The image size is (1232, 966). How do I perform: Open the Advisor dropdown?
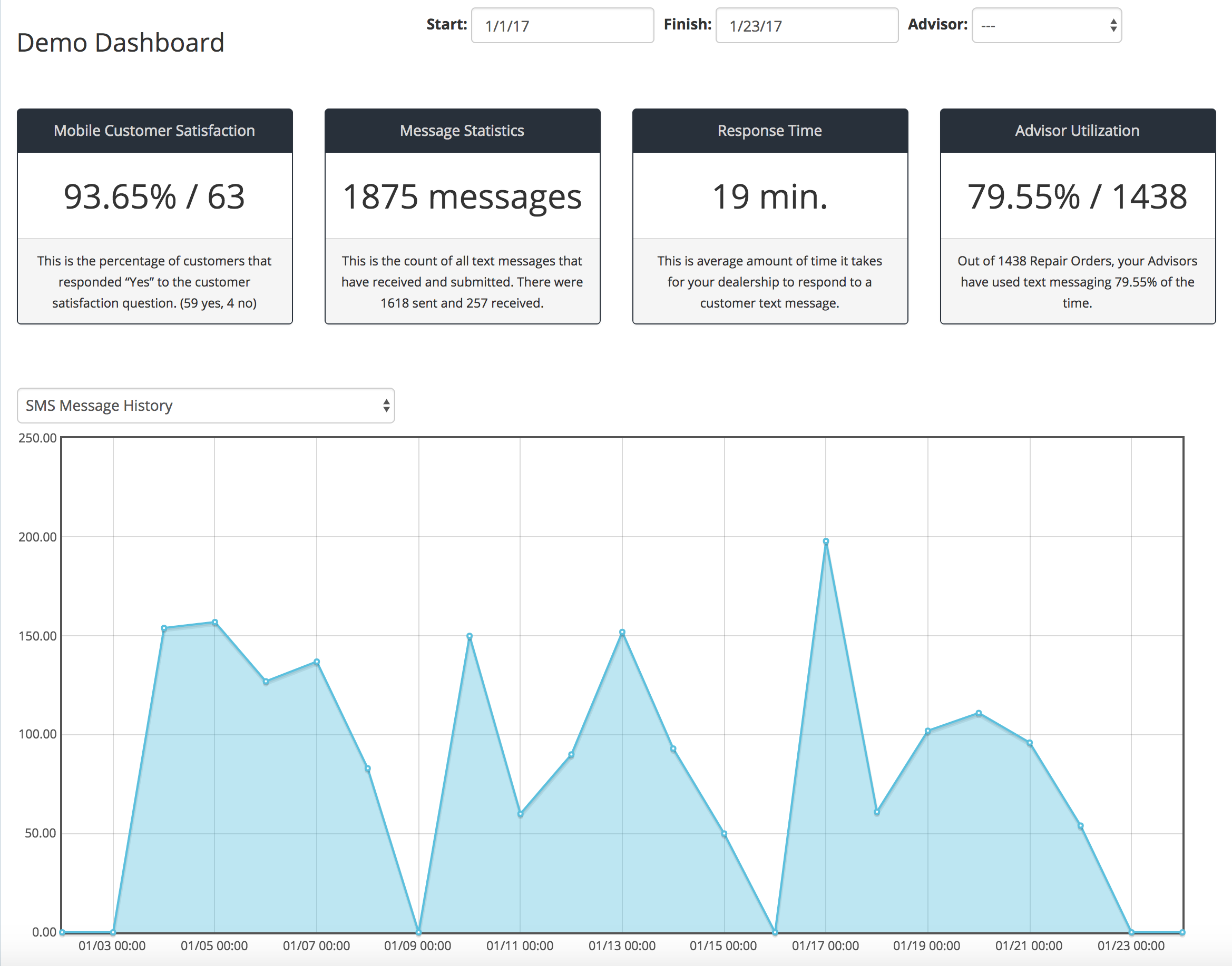[1046, 25]
